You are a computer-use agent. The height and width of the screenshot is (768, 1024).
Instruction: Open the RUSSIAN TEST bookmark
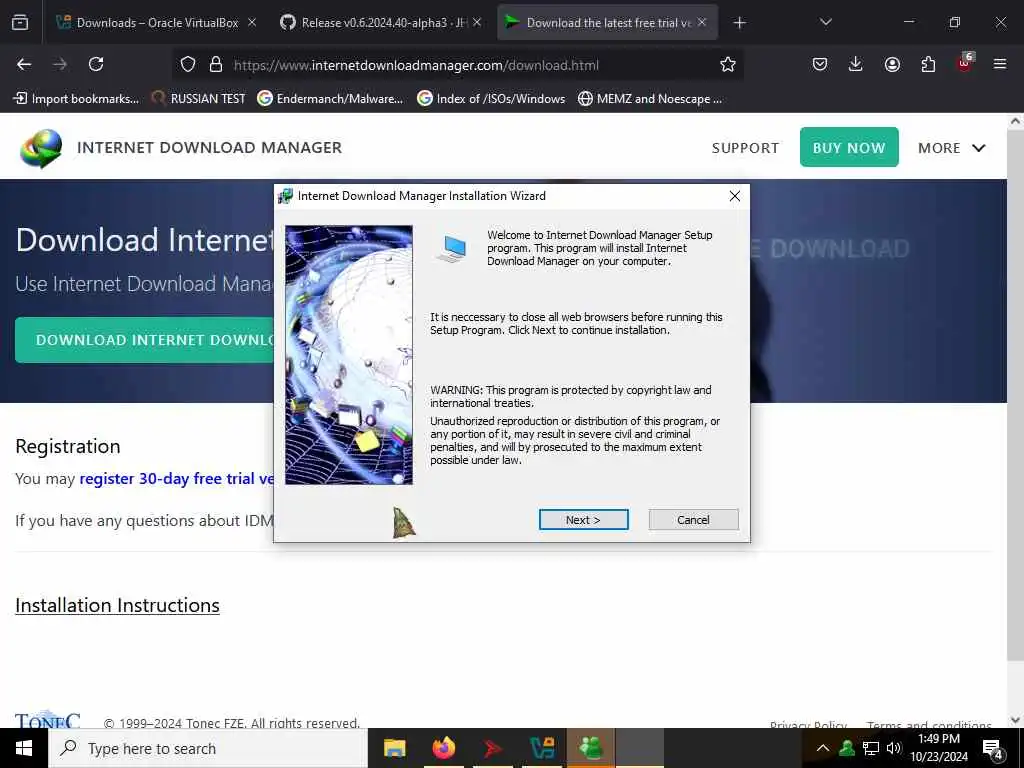(198, 99)
